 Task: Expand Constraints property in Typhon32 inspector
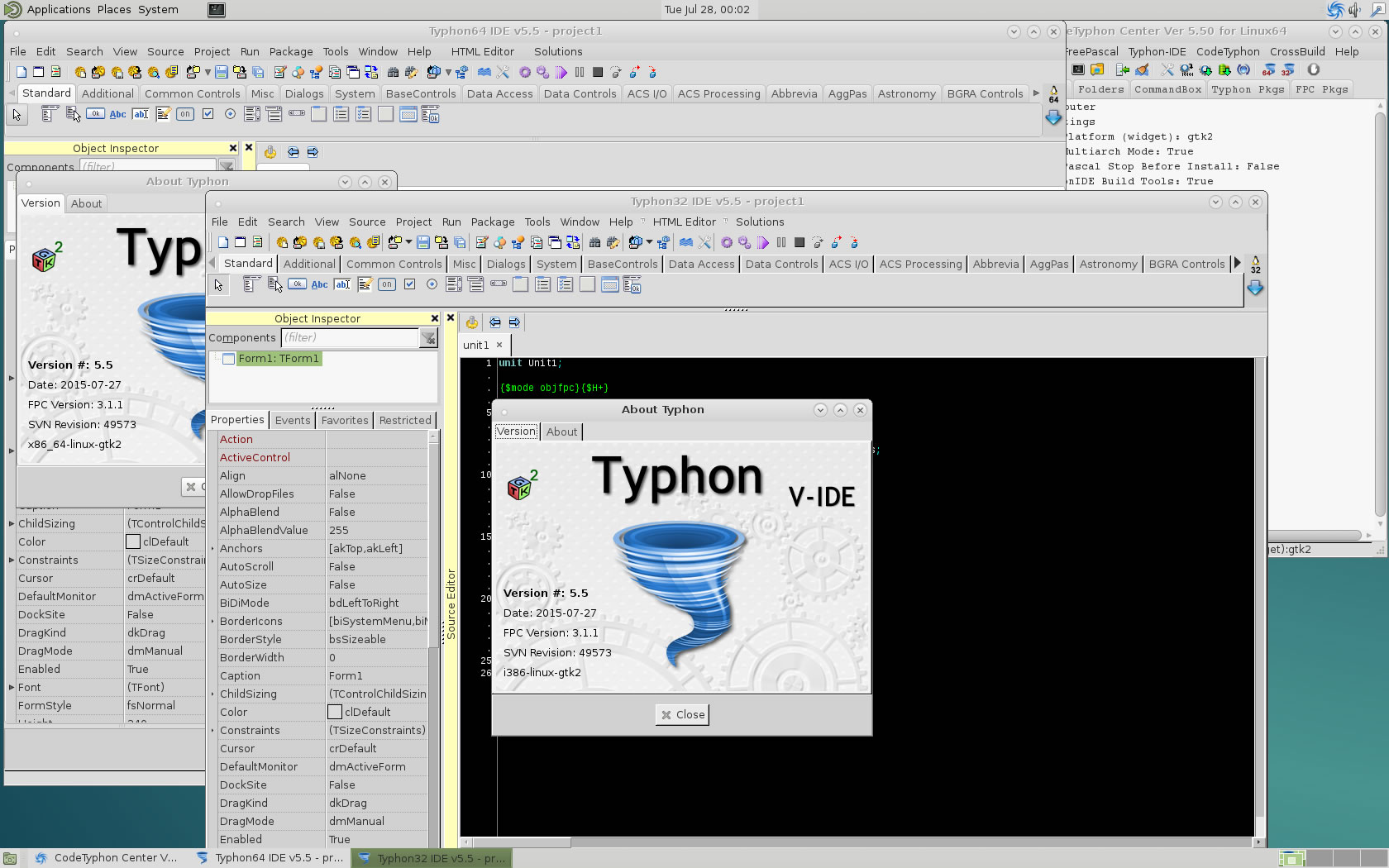[x=212, y=731]
